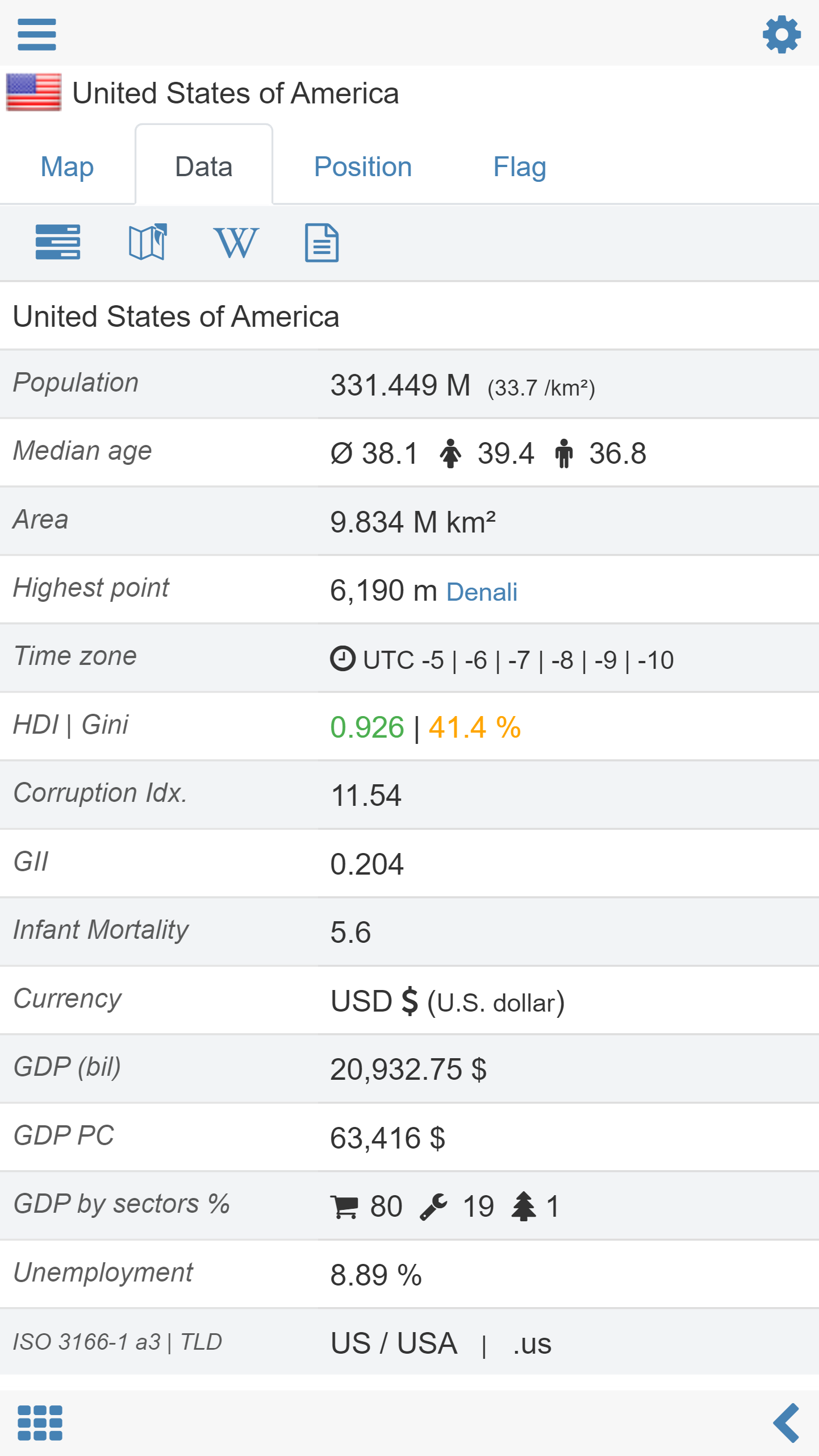
Task: Switch to the Map tab
Action: (67, 167)
